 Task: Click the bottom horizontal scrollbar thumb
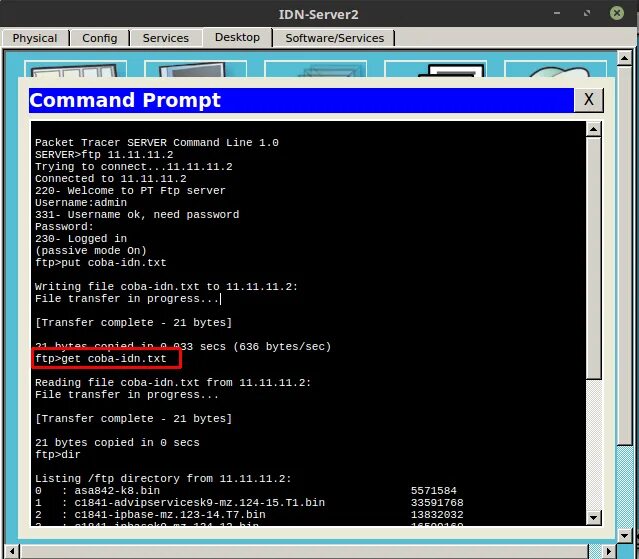click(x=304, y=552)
